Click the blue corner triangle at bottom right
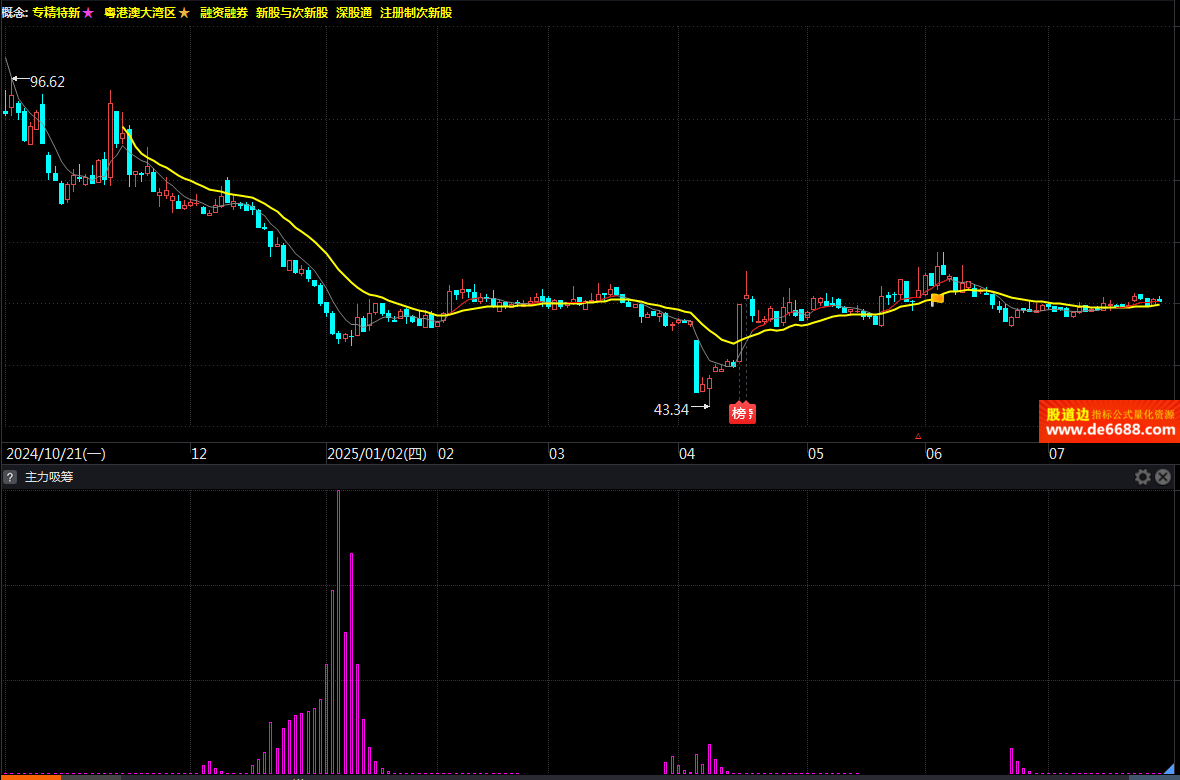The image size is (1180, 780). tap(1170, 769)
